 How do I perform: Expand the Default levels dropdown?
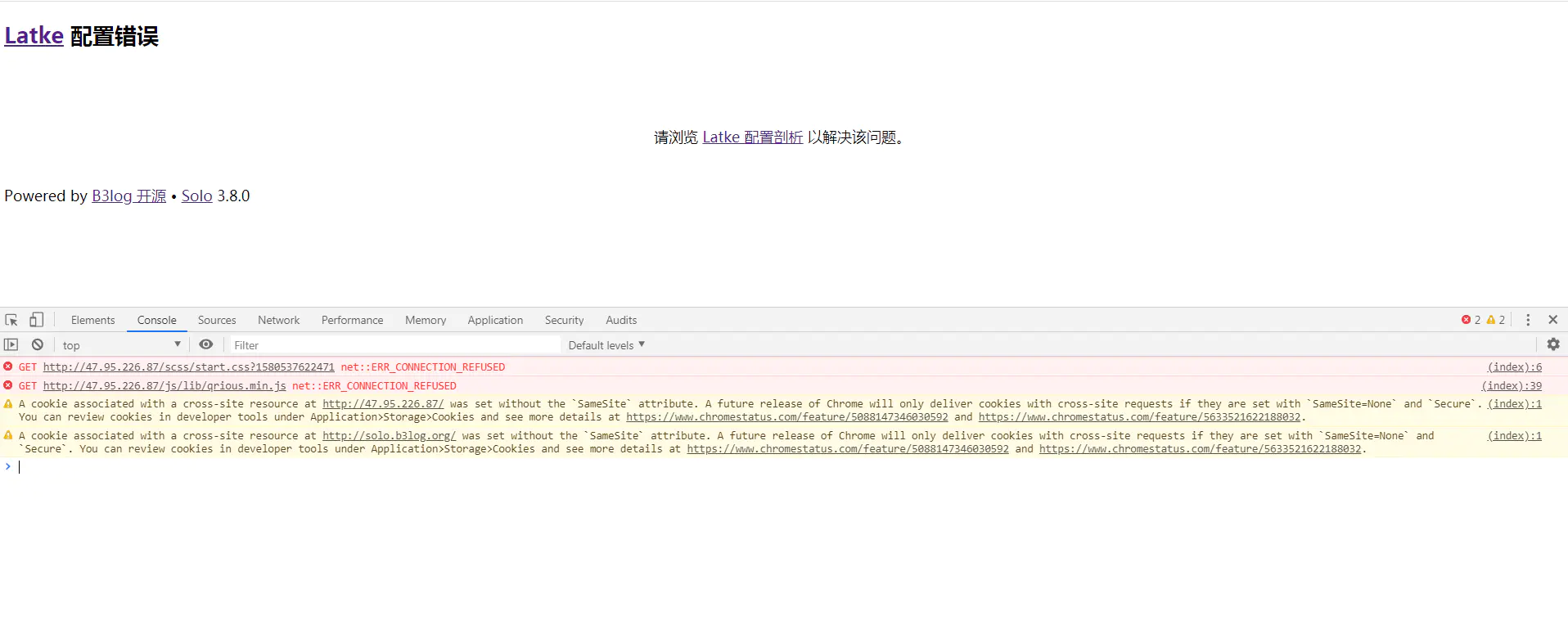[606, 345]
